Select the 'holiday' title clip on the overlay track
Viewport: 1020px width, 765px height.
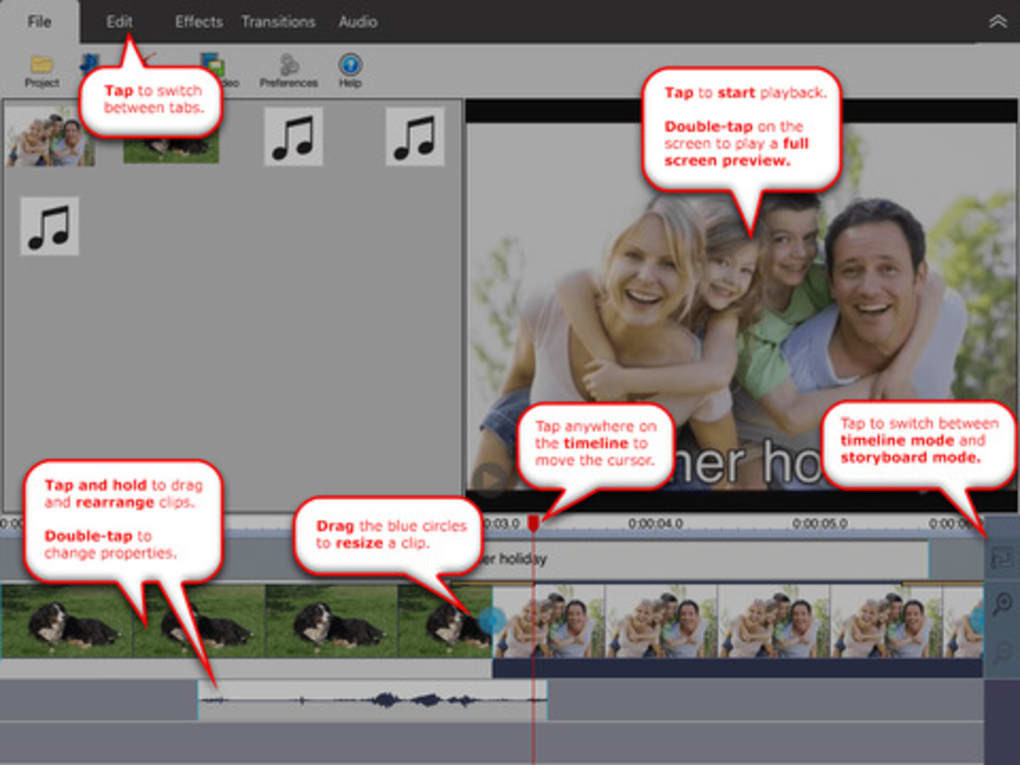(706, 559)
